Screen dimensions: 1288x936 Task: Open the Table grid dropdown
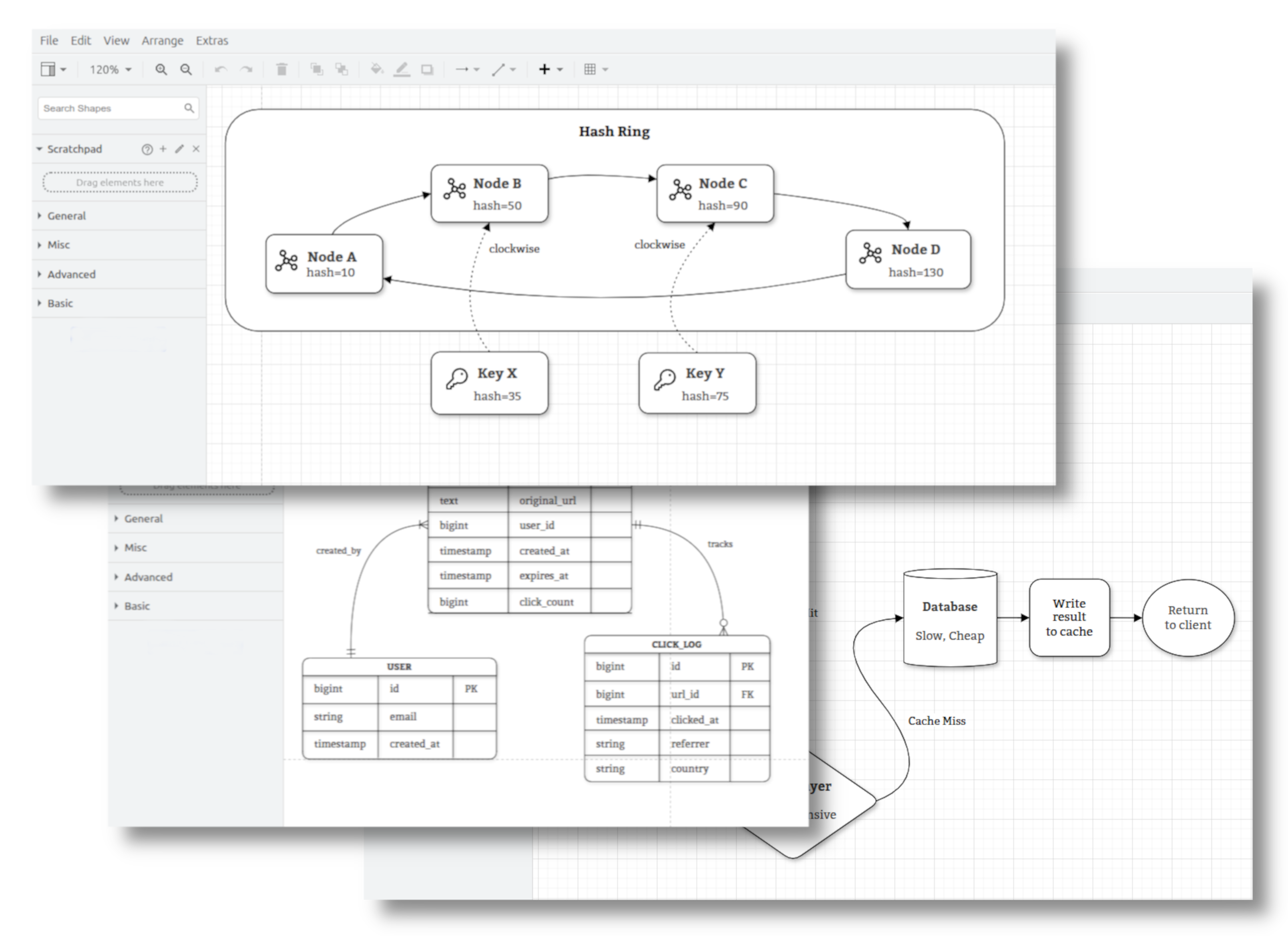coord(596,69)
